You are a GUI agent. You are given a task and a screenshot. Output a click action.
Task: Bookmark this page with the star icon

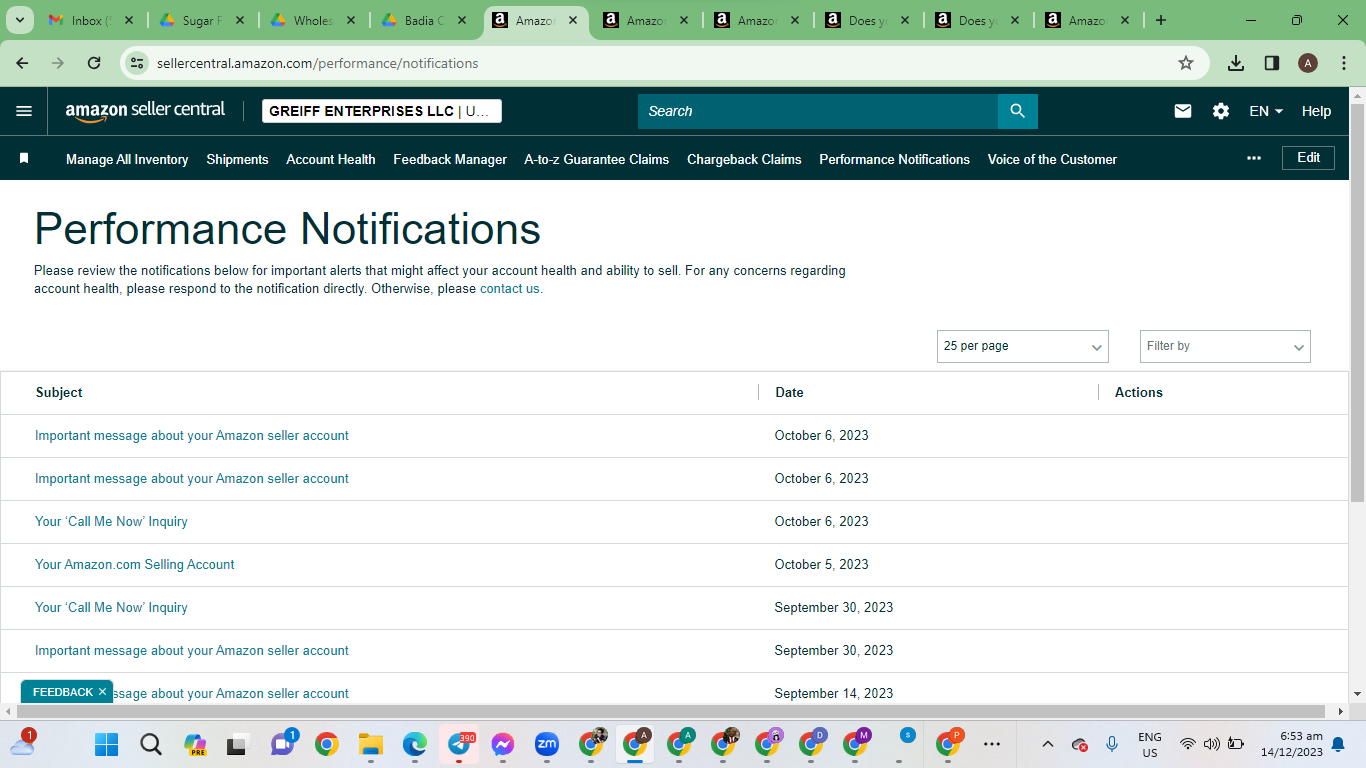pyautogui.click(x=1186, y=63)
